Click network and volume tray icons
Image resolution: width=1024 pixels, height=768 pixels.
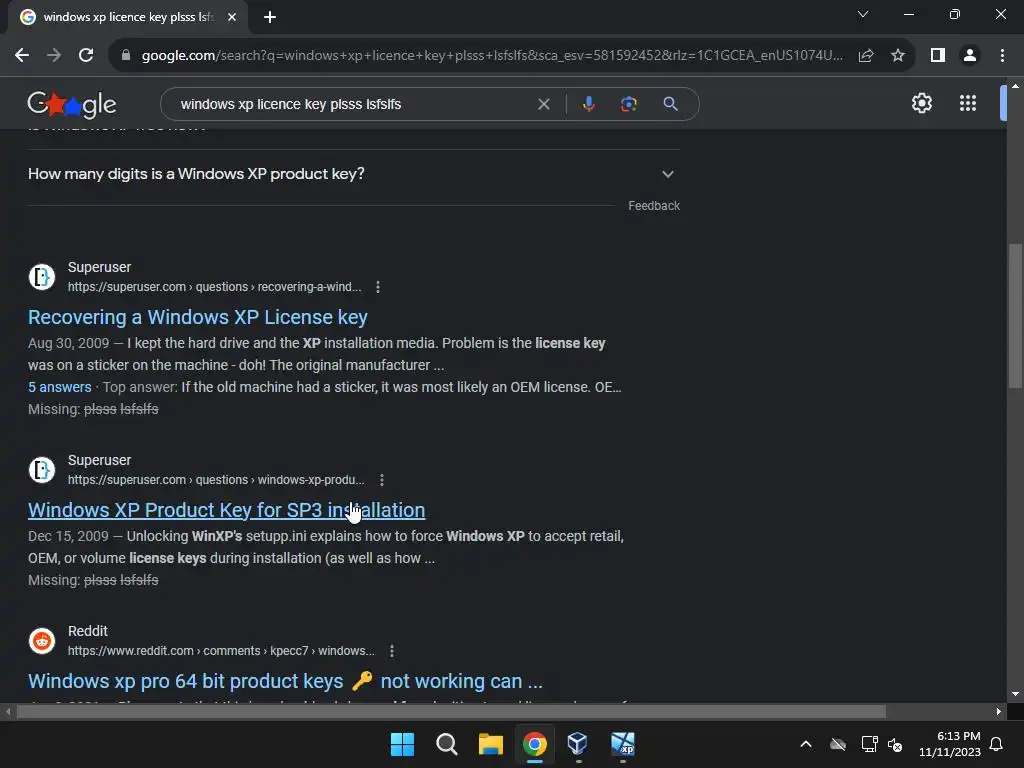tap(882, 744)
